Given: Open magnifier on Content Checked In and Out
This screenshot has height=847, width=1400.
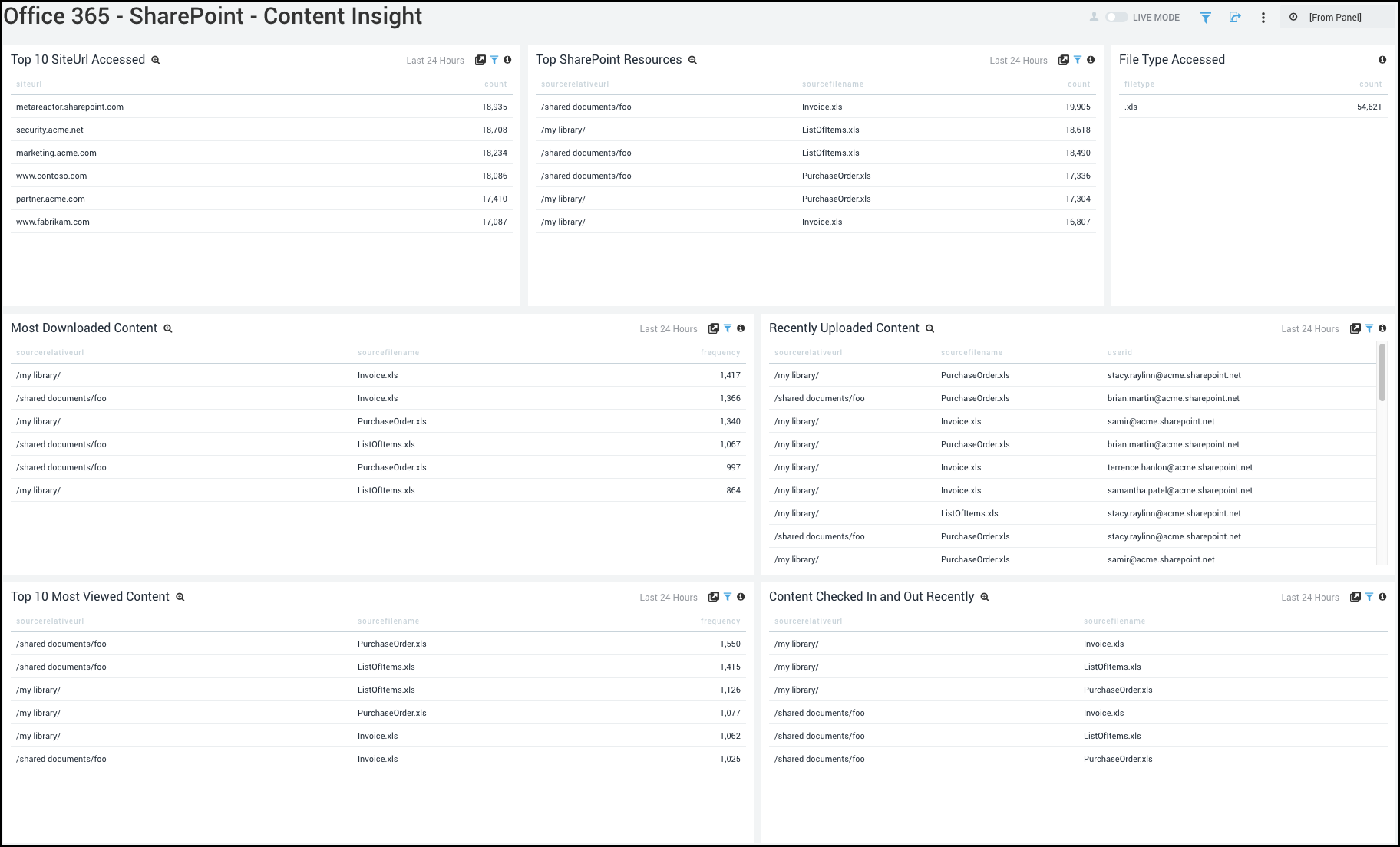Looking at the screenshot, I should coord(985,596).
